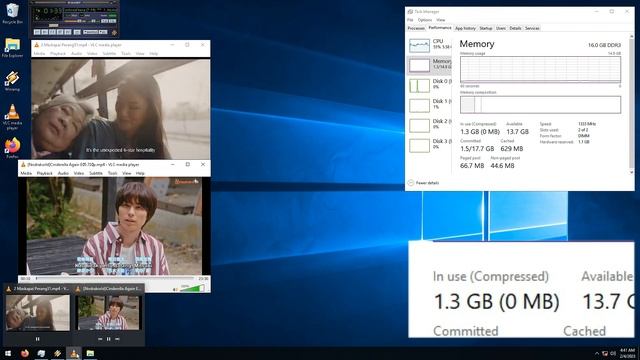The image size is (640, 360).
Task: Click Fewer details in Task Manager
Action: [423, 183]
